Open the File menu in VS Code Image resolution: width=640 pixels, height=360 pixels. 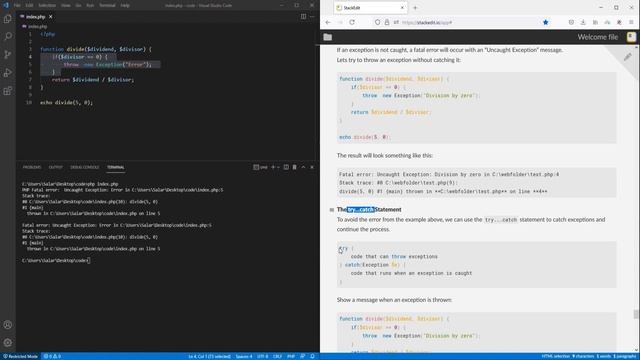(17, 5)
